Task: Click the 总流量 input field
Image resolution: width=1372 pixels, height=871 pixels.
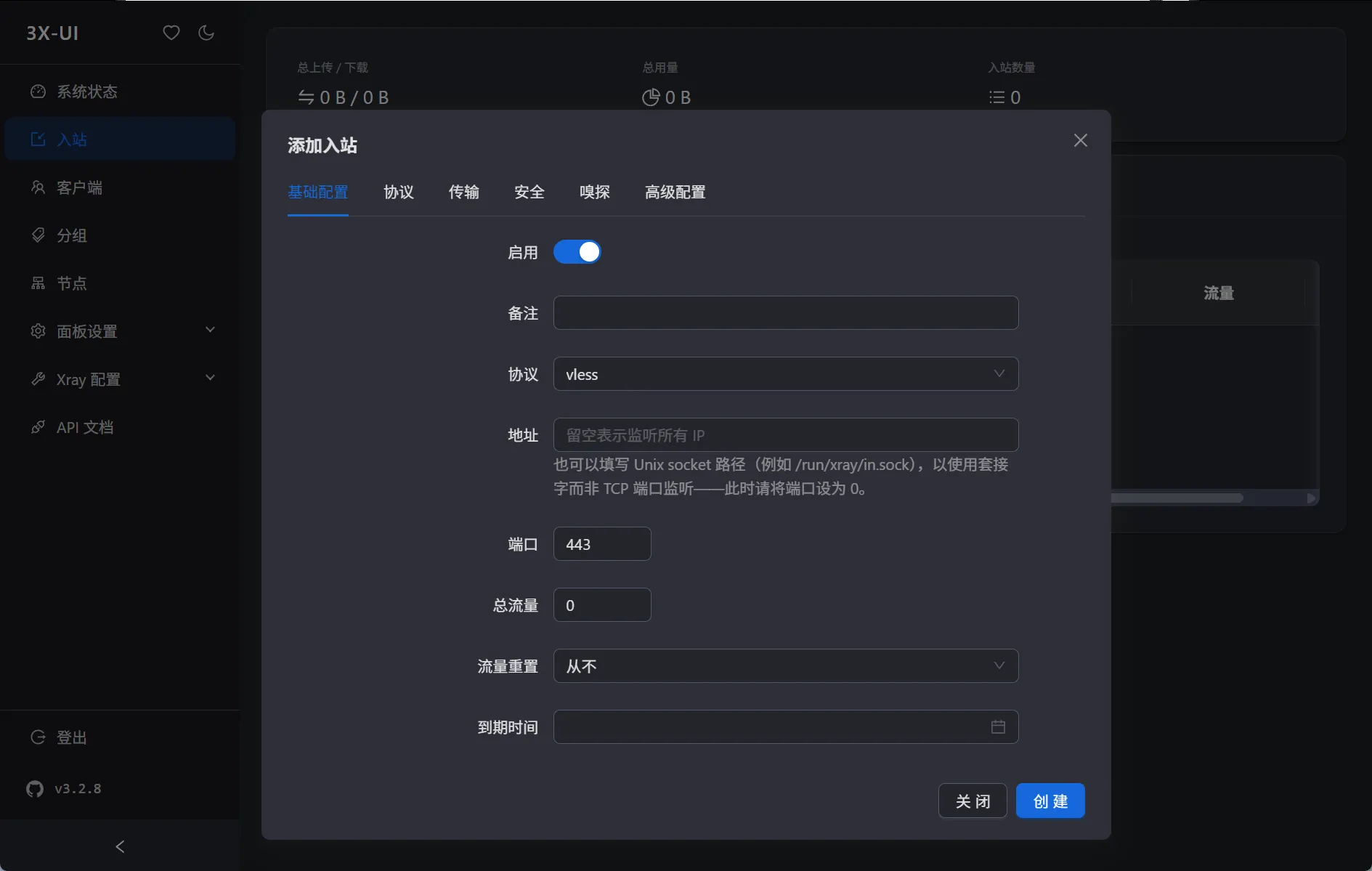Action: (x=602, y=605)
